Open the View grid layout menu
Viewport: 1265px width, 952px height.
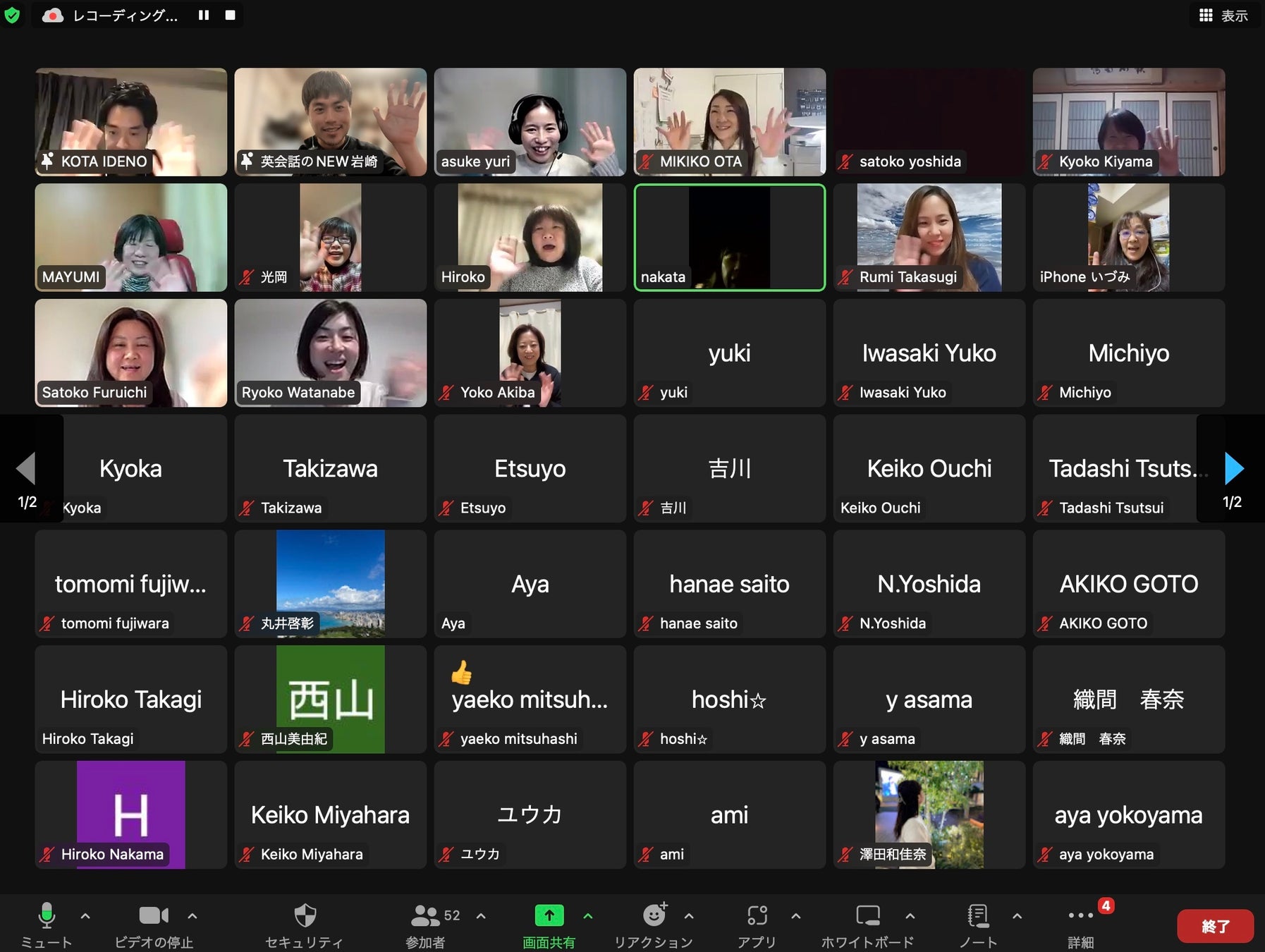pyautogui.click(x=1223, y=15)
